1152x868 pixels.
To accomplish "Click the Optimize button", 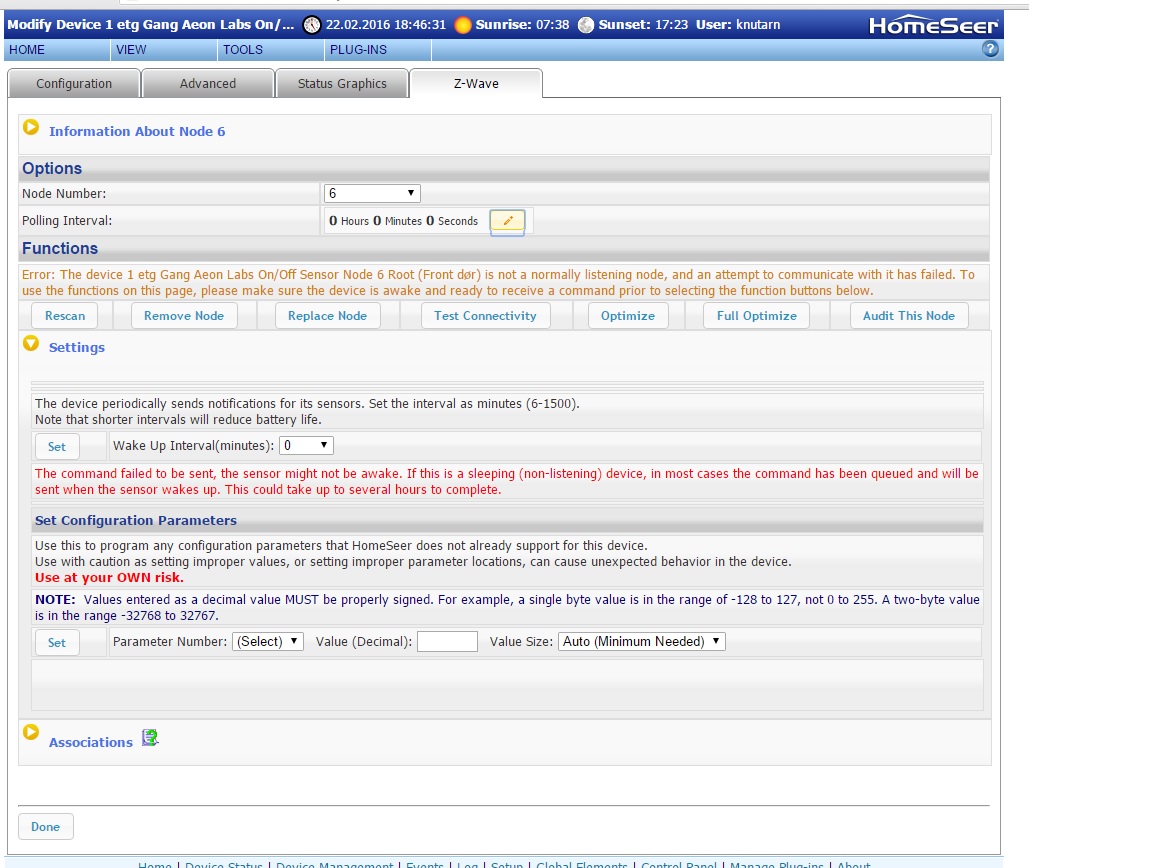I will point(627,315).
